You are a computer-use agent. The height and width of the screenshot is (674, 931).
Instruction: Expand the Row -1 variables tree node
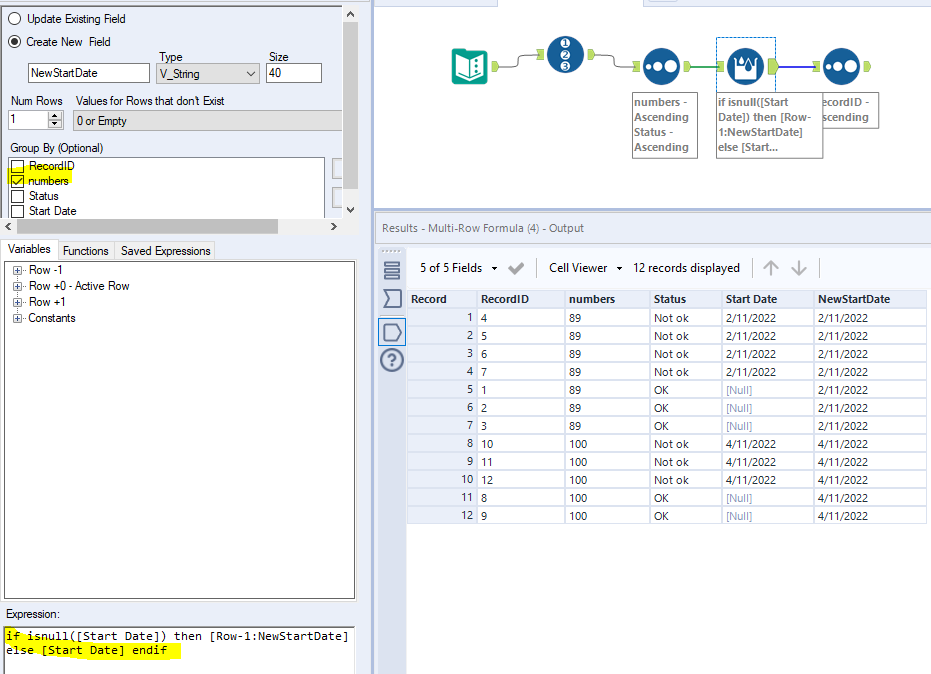tap(18, 270)
